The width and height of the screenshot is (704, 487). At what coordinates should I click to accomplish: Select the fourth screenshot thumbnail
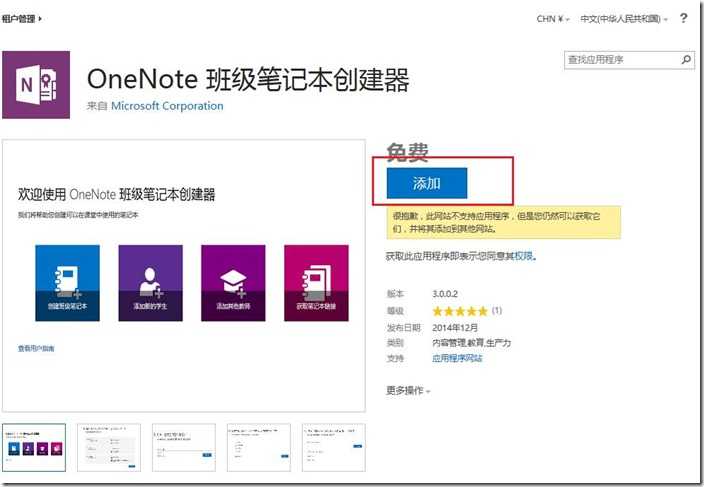(259, 448)
